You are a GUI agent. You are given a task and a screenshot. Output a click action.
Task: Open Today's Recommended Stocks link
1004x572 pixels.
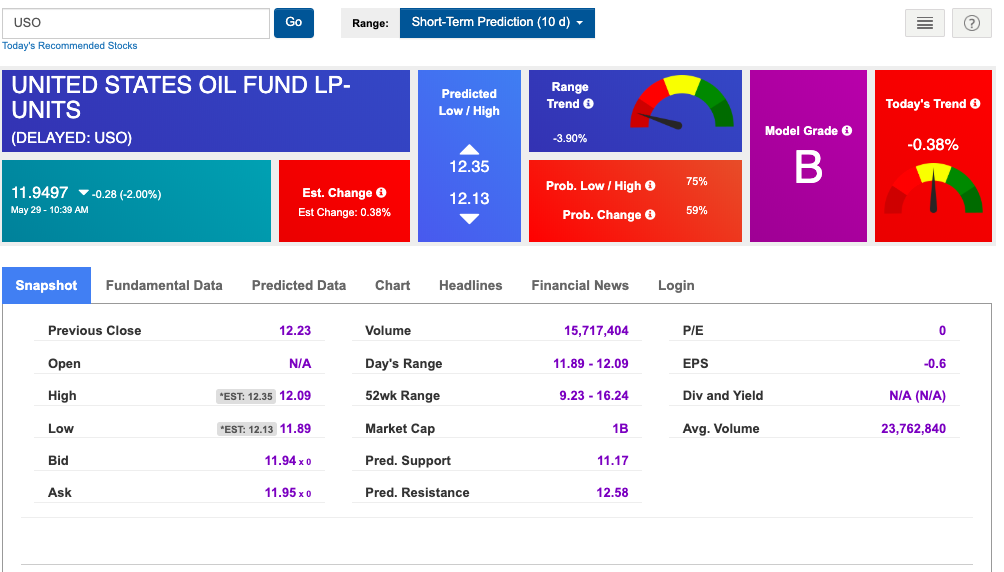(70, 45)
